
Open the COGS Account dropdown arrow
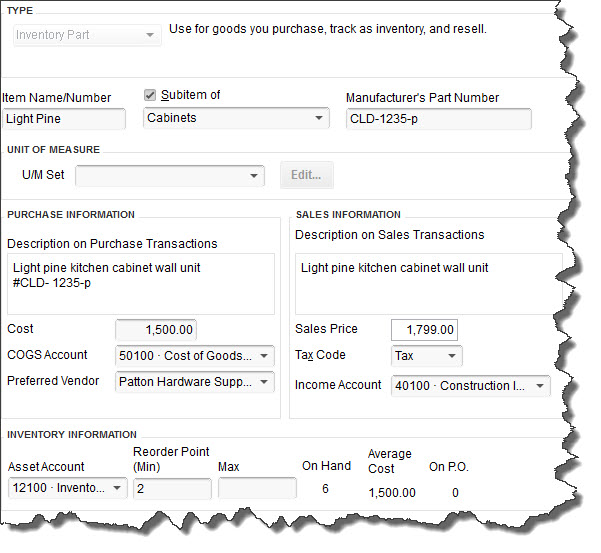pos(264,356)
